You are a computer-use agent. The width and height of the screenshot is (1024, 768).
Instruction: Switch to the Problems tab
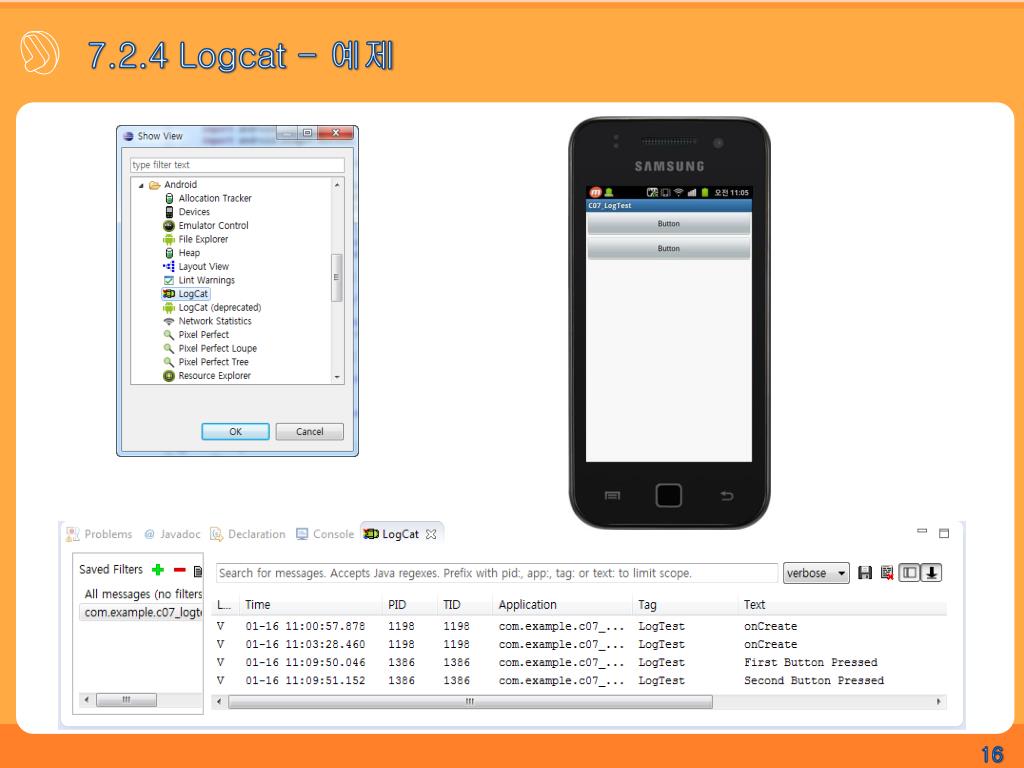click(99, 534)
